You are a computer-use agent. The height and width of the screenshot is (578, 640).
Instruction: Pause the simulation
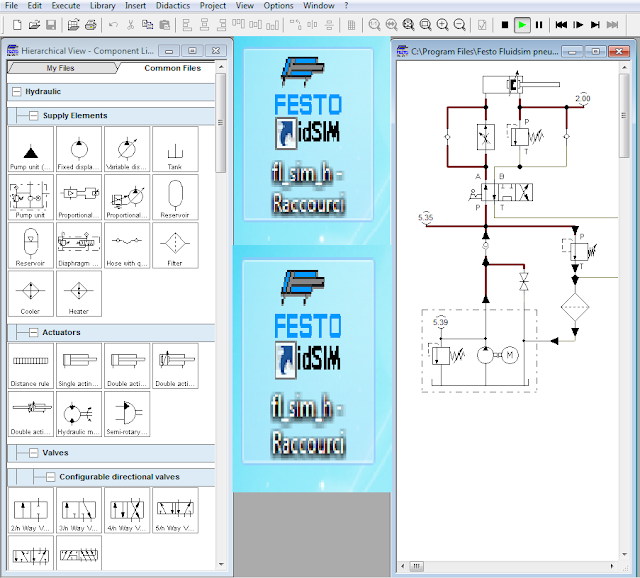click(x=539, y=25)
